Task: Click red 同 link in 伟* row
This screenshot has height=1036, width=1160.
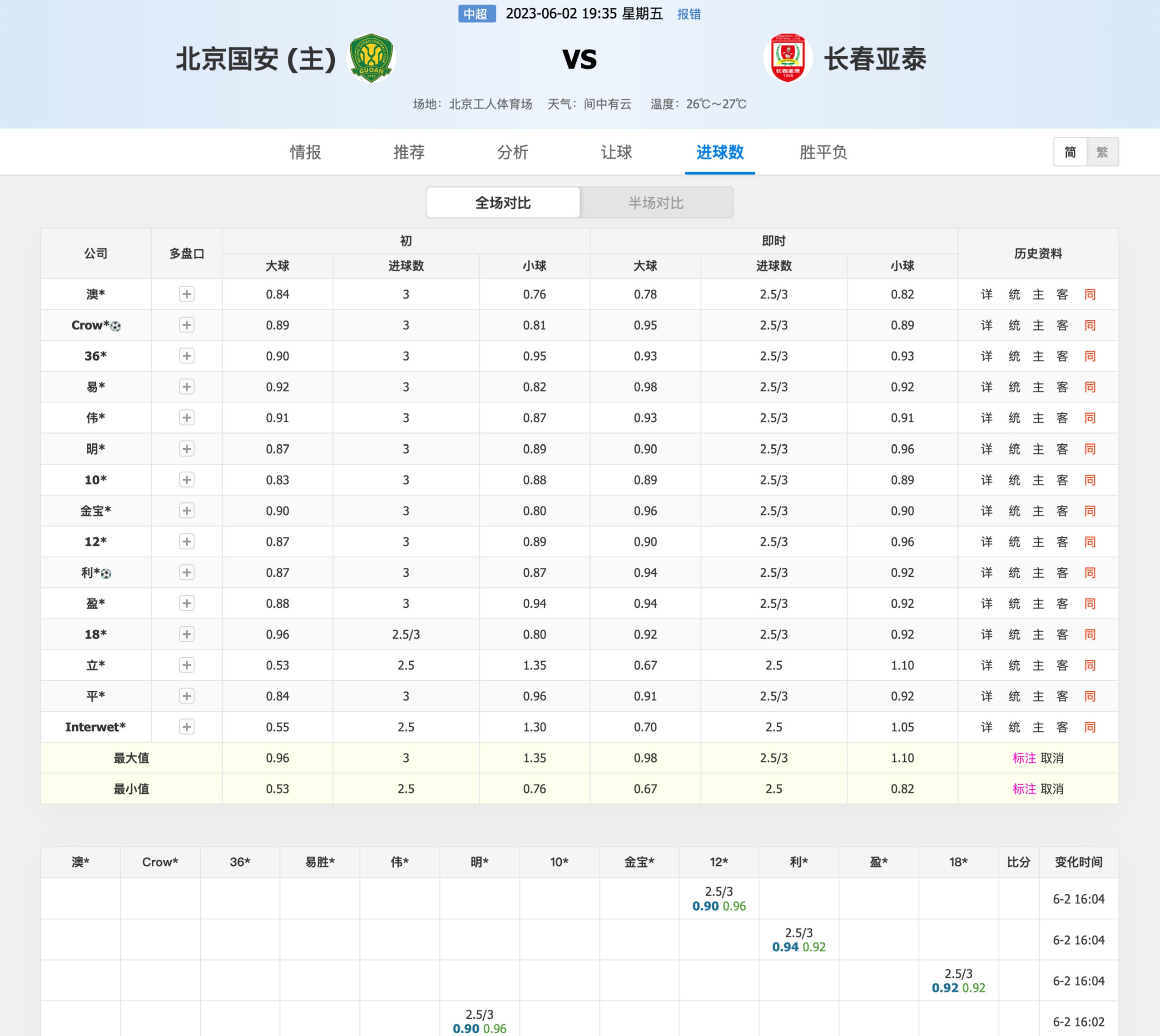Action: pos(1090,418)
